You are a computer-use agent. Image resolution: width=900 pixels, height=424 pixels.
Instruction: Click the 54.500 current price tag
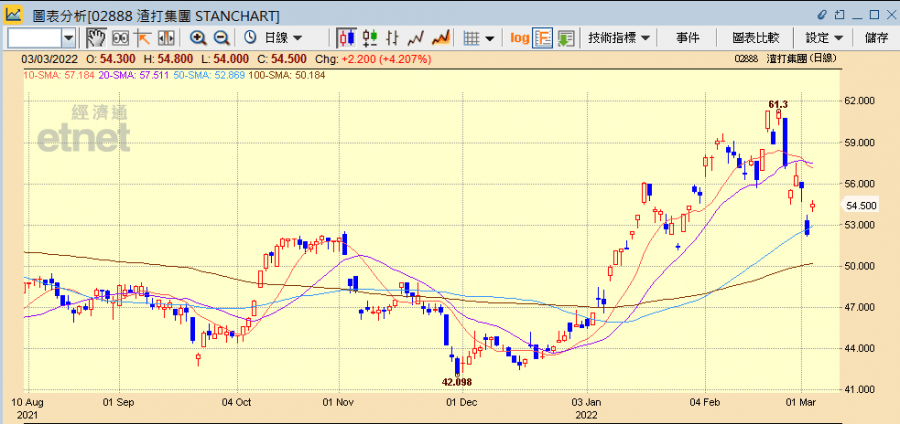point(860,205)
